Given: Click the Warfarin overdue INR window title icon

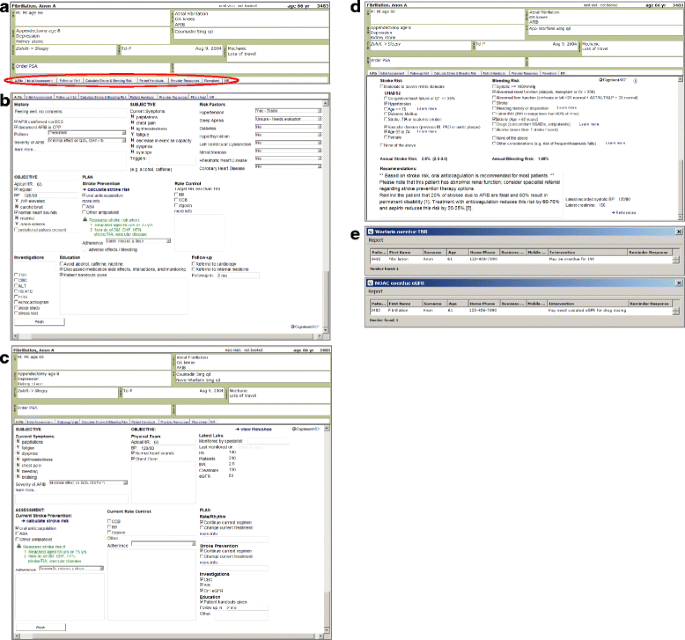Looking at the screenshot, I should pyautogui.click(x=370, y=232).
